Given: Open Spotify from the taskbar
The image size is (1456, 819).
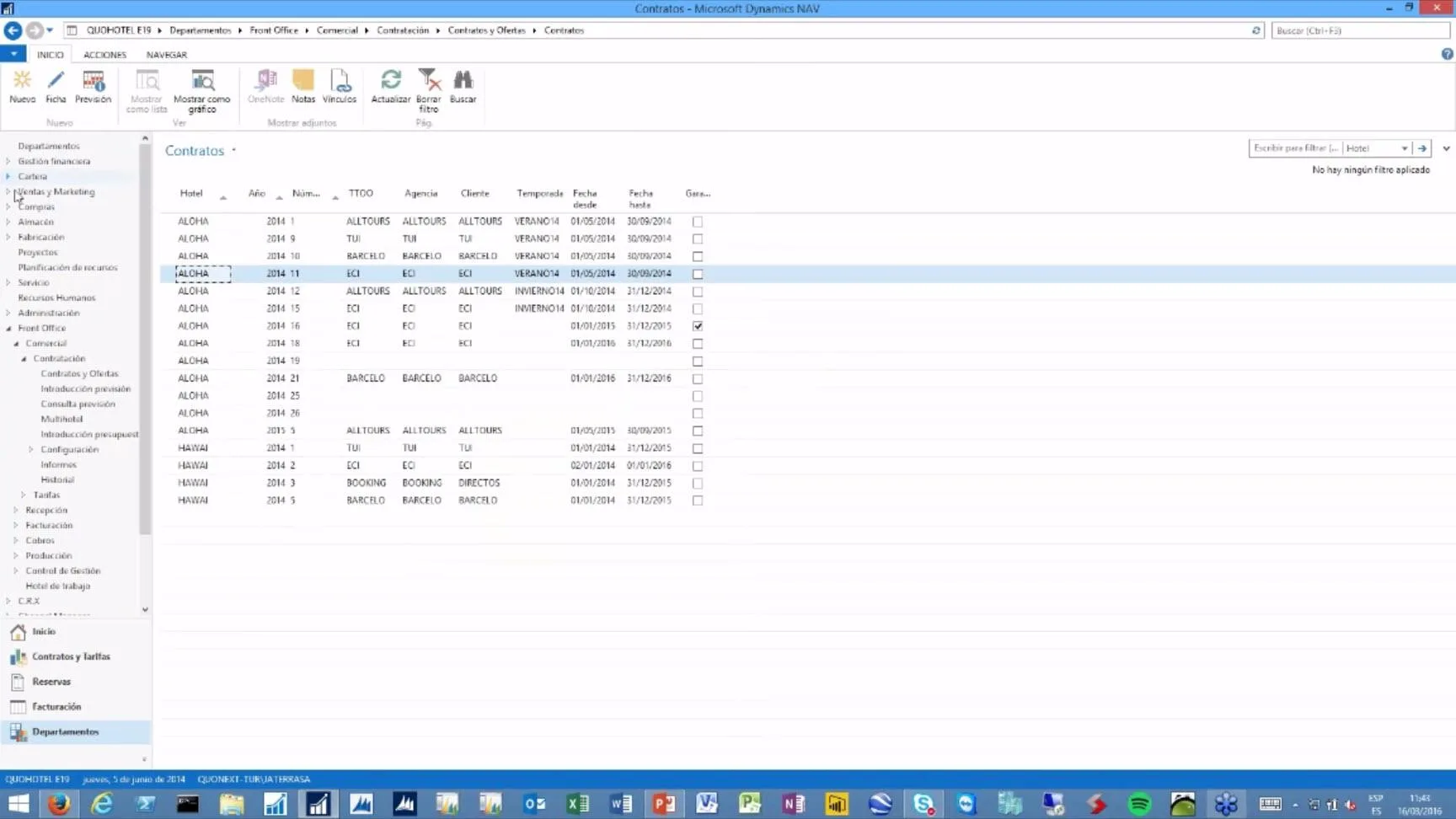Looking at the screenshot, I should click(1139, 804).
